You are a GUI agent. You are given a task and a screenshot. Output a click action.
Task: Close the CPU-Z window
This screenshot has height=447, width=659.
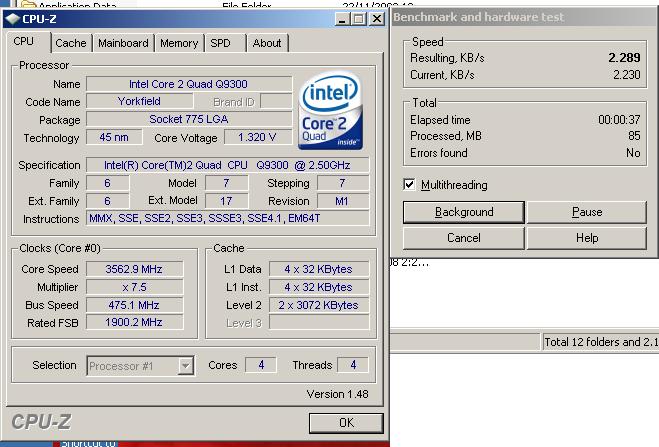[377, 19]
